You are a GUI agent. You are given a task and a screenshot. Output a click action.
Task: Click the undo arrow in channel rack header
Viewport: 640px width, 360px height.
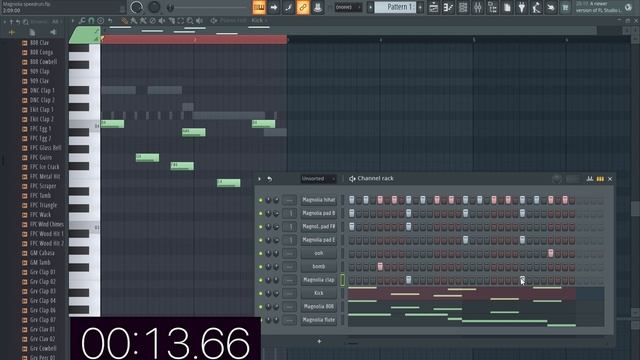coord(269,179)
